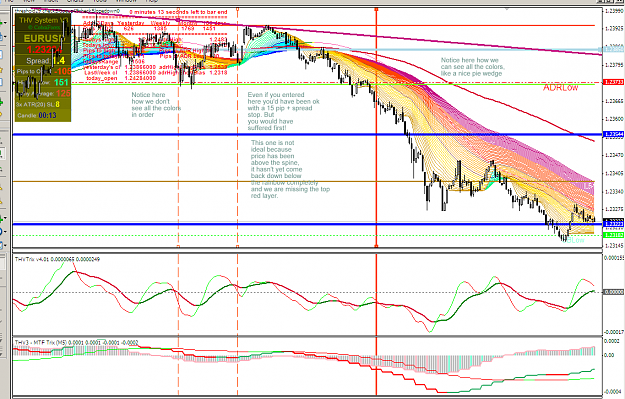Click the 0.0002 scale value in MTF Trix pane
The height and width of the screenshot is (399, 625).
tap(612, 341)
